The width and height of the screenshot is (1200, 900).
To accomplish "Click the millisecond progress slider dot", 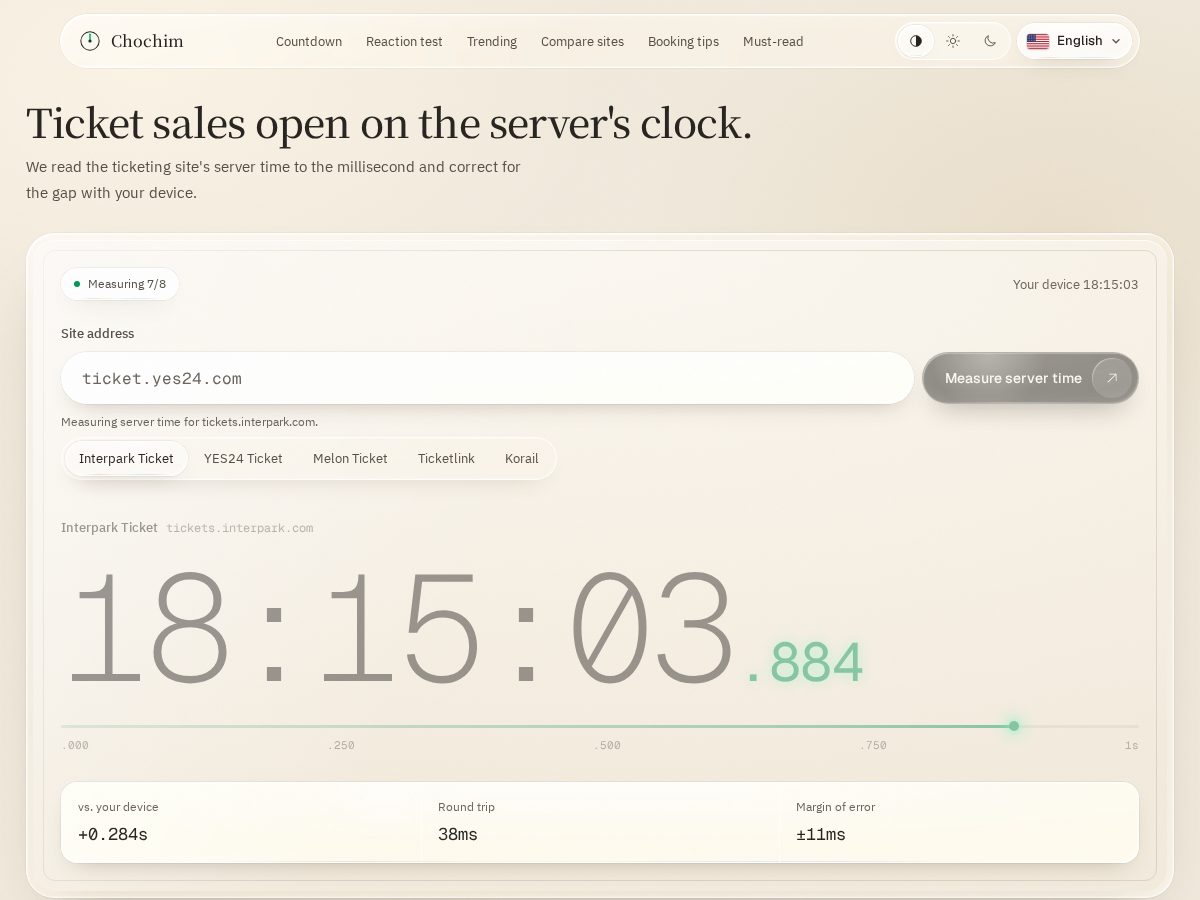I will [1014, 726].
